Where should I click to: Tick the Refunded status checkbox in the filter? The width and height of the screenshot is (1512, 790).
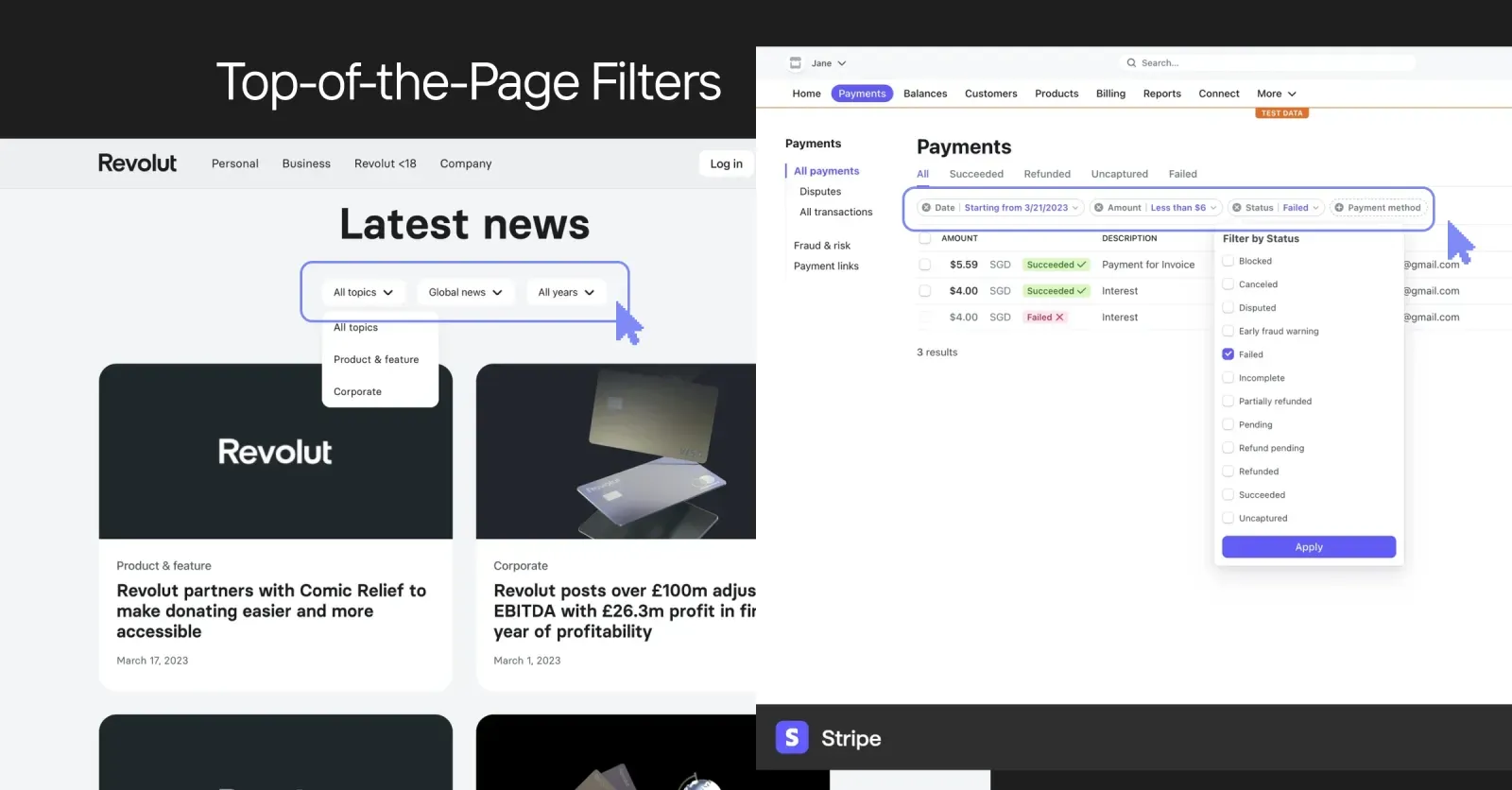pos(1228,472)
